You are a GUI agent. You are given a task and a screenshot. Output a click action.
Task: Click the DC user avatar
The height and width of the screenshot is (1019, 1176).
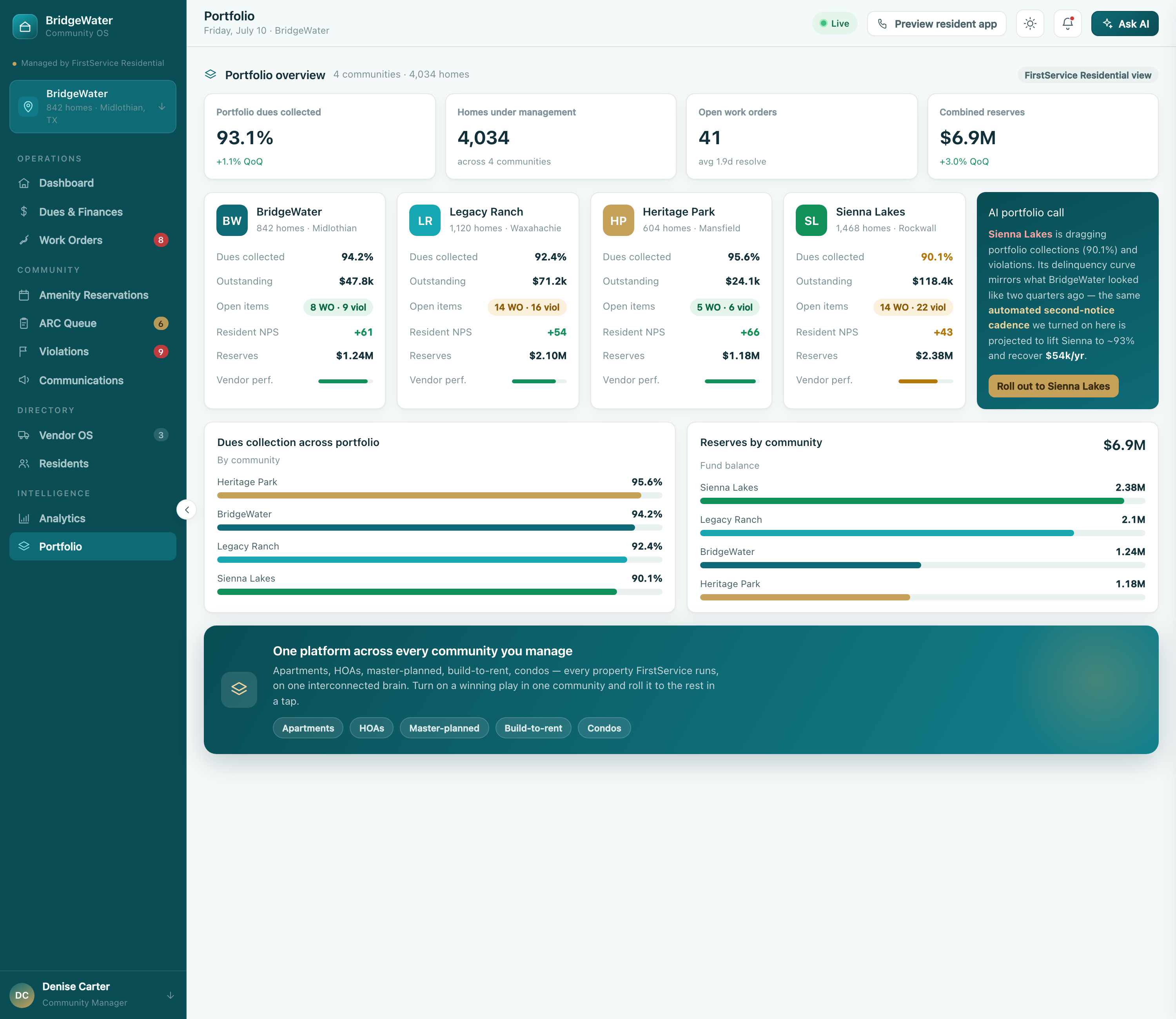22,995
